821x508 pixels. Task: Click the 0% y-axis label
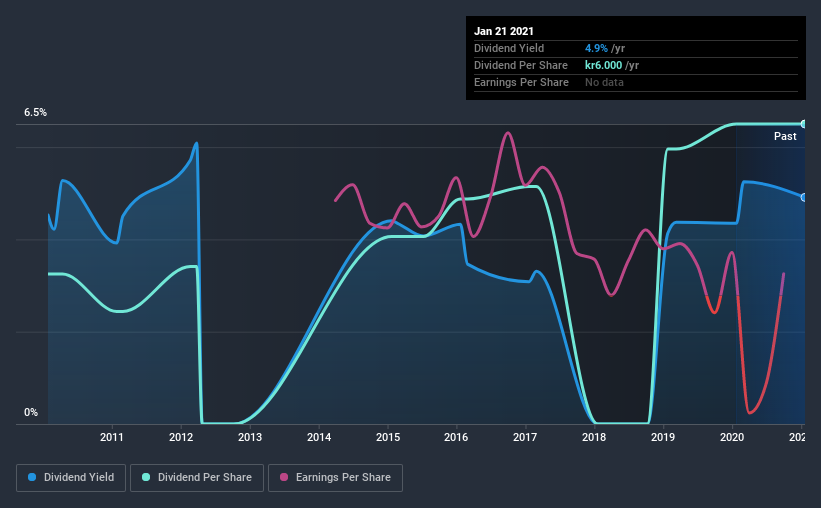click(x=31, y=412)
